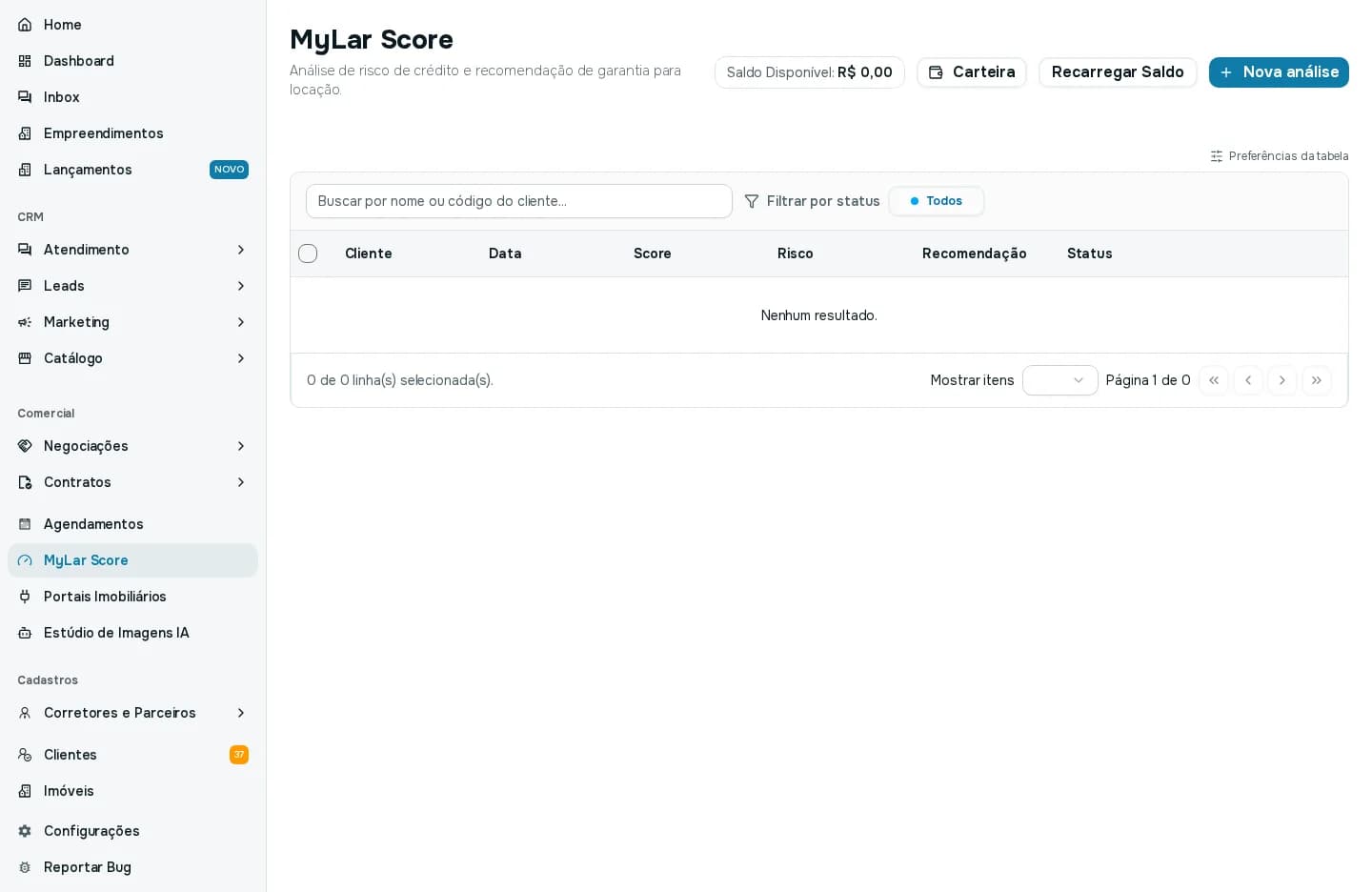Click the Imóveis building icon
The image size is (1372, 892).
[25, 791]
